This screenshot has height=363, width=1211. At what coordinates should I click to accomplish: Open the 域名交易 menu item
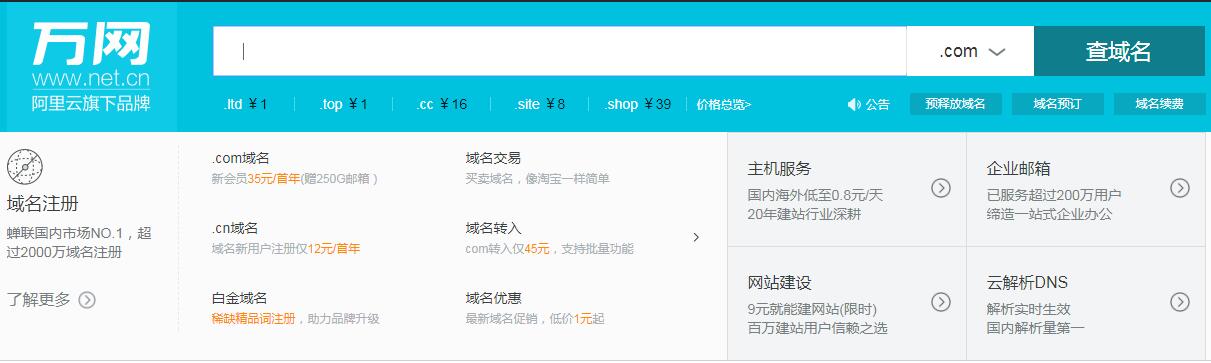(493, 158)
